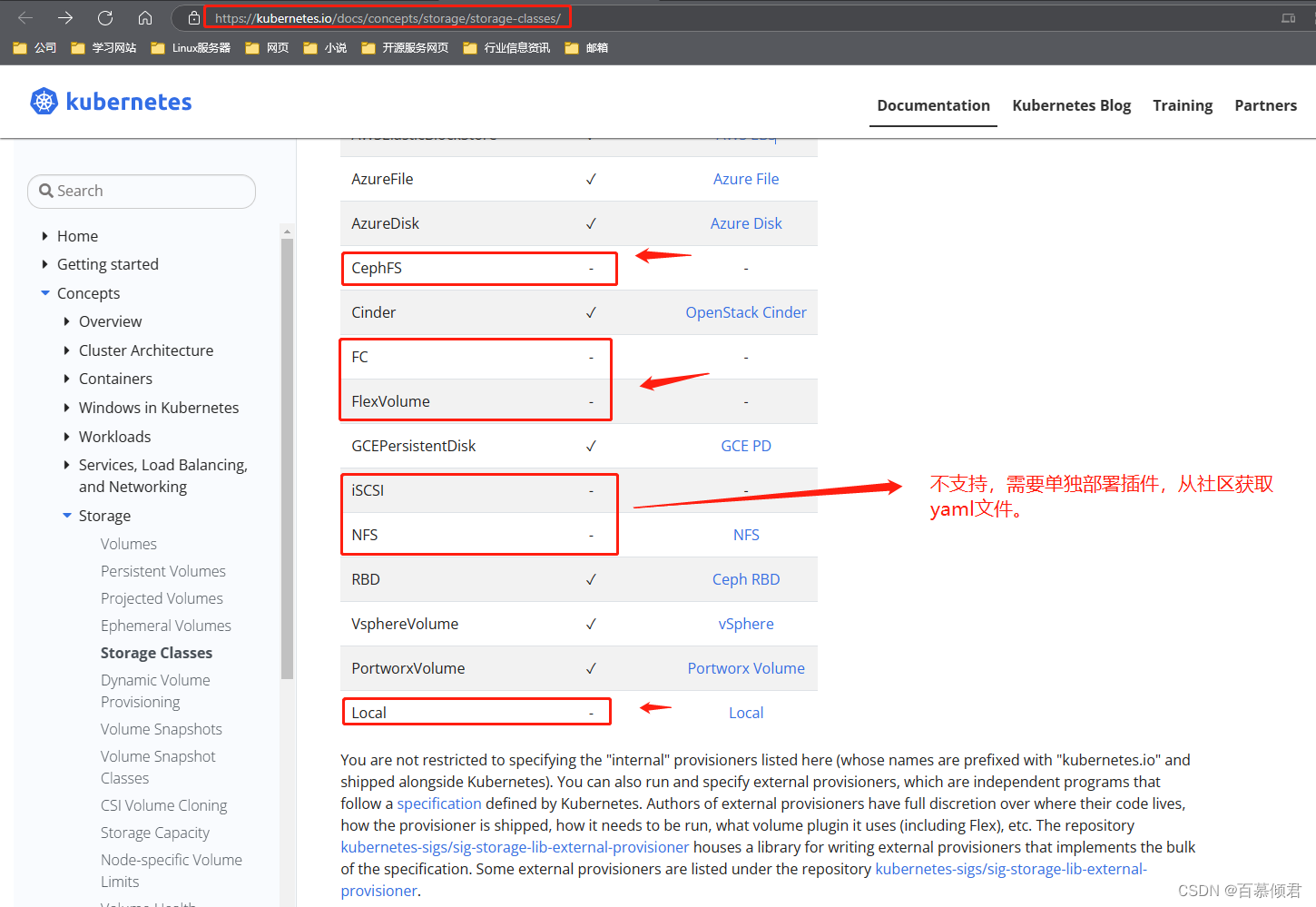View site security lock icon
Screen dimensions: 1316x907
pyautogui.click(x=193, y=18)
